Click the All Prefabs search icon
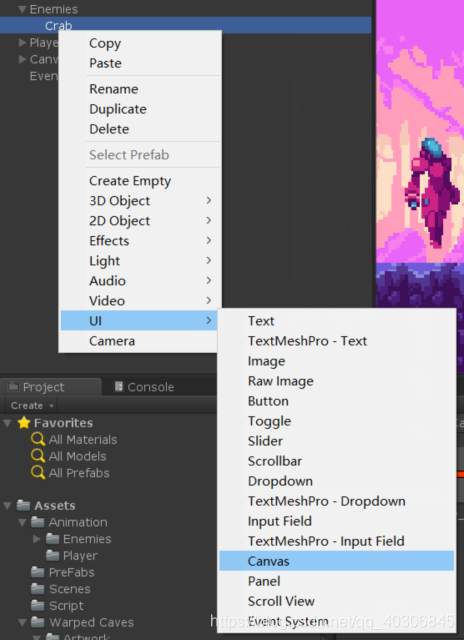This screenshot has height=640, width=464. [x=38, y=473]
